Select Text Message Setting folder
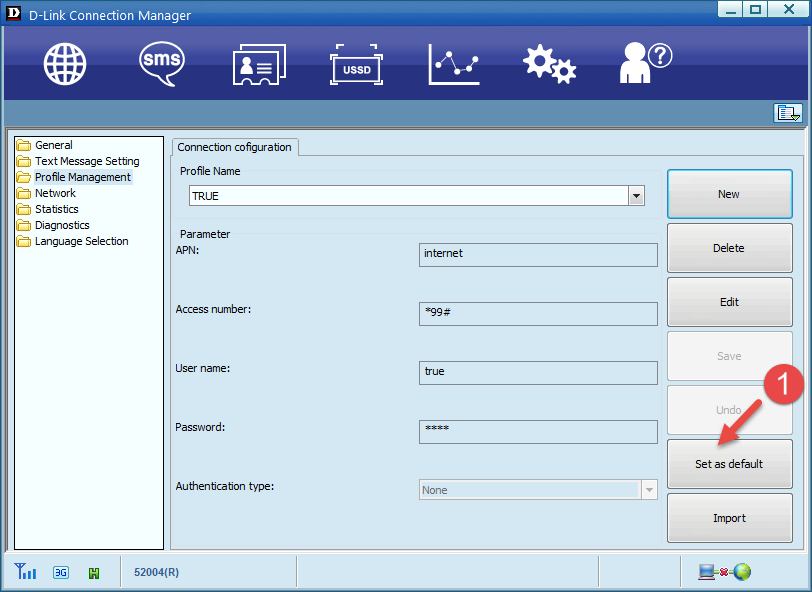Screen dimensions: 812x592 (78, 161)
